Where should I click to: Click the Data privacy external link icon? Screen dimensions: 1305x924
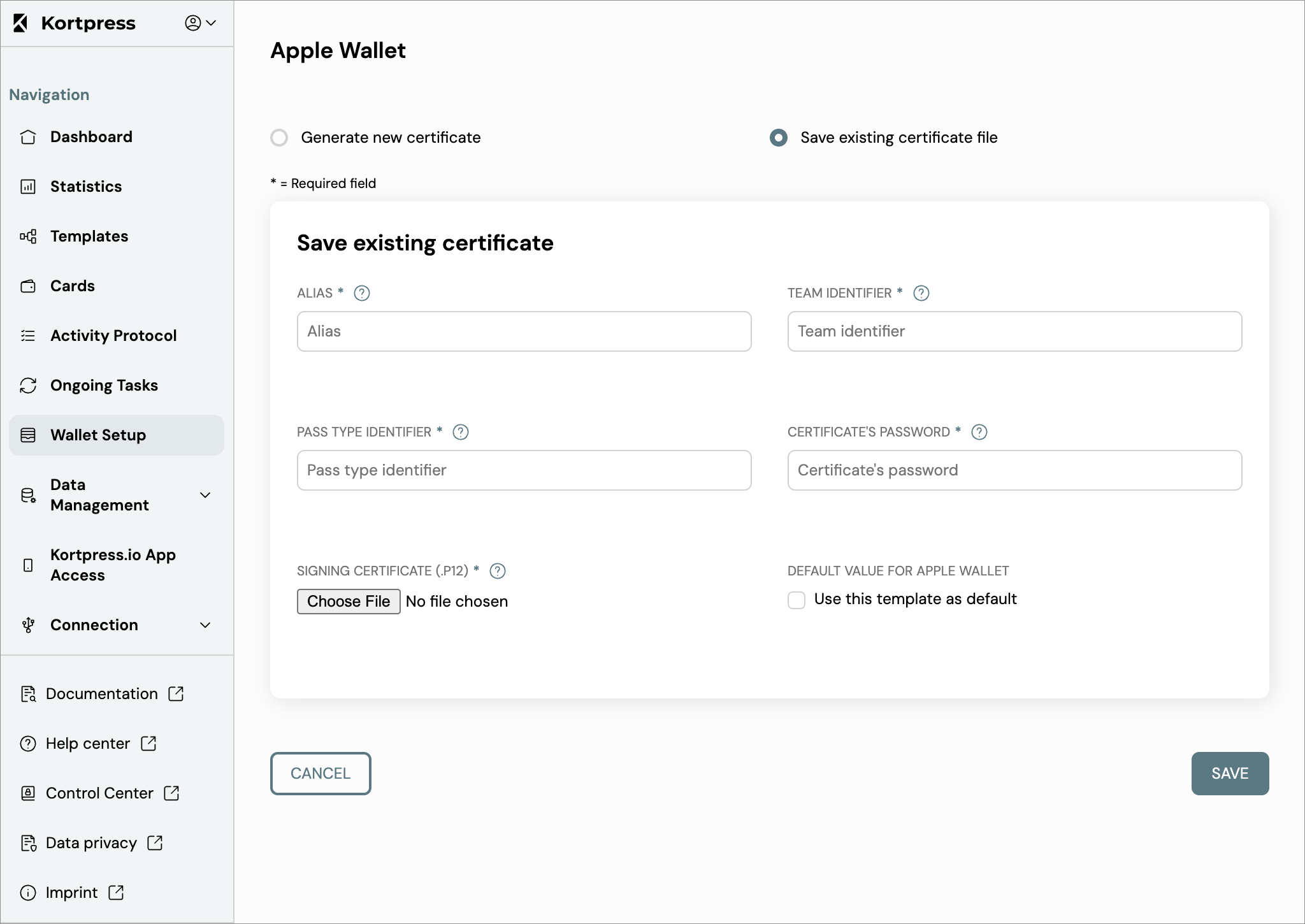[155, 842]
